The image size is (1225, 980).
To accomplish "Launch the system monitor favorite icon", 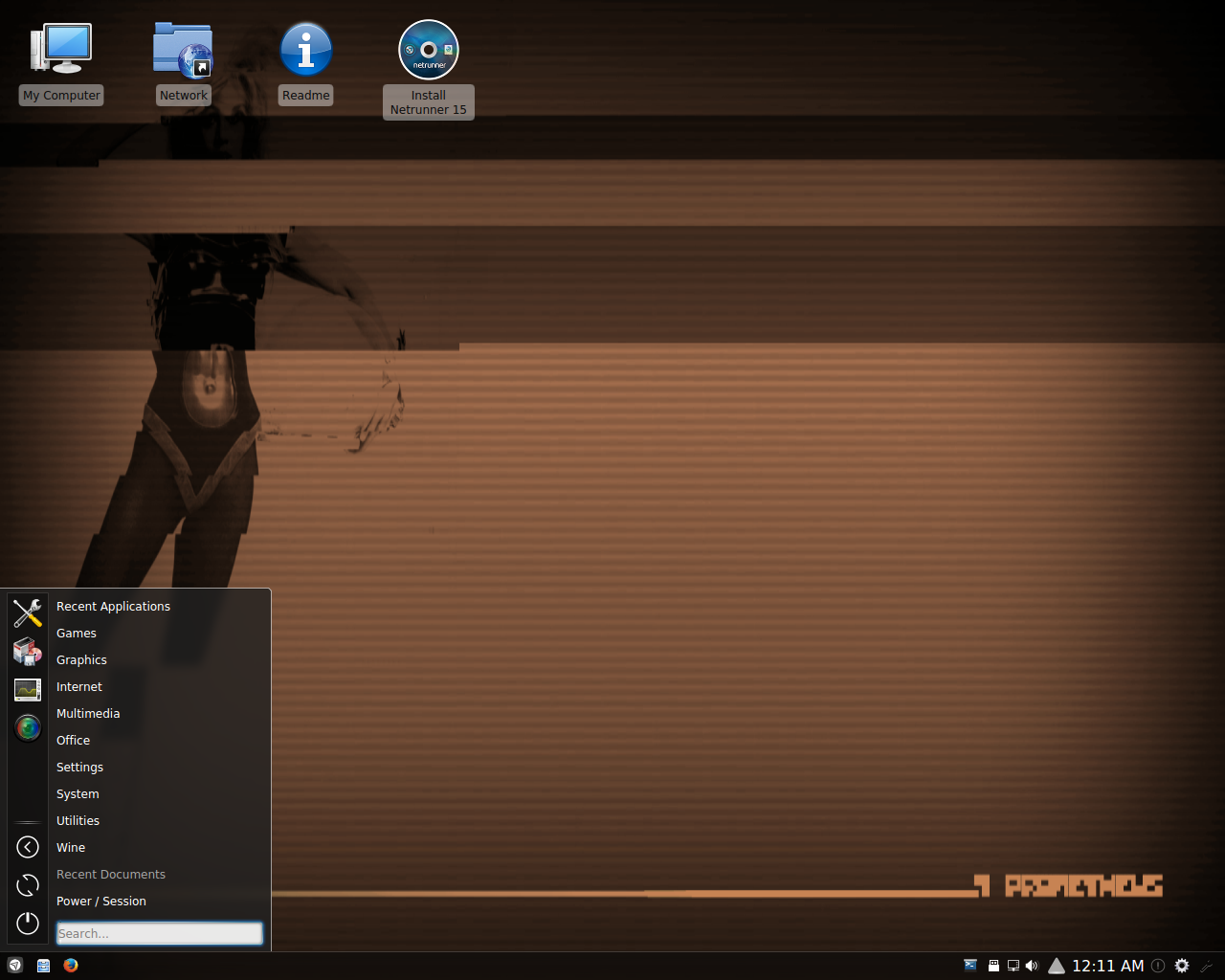I will [28, 689].
